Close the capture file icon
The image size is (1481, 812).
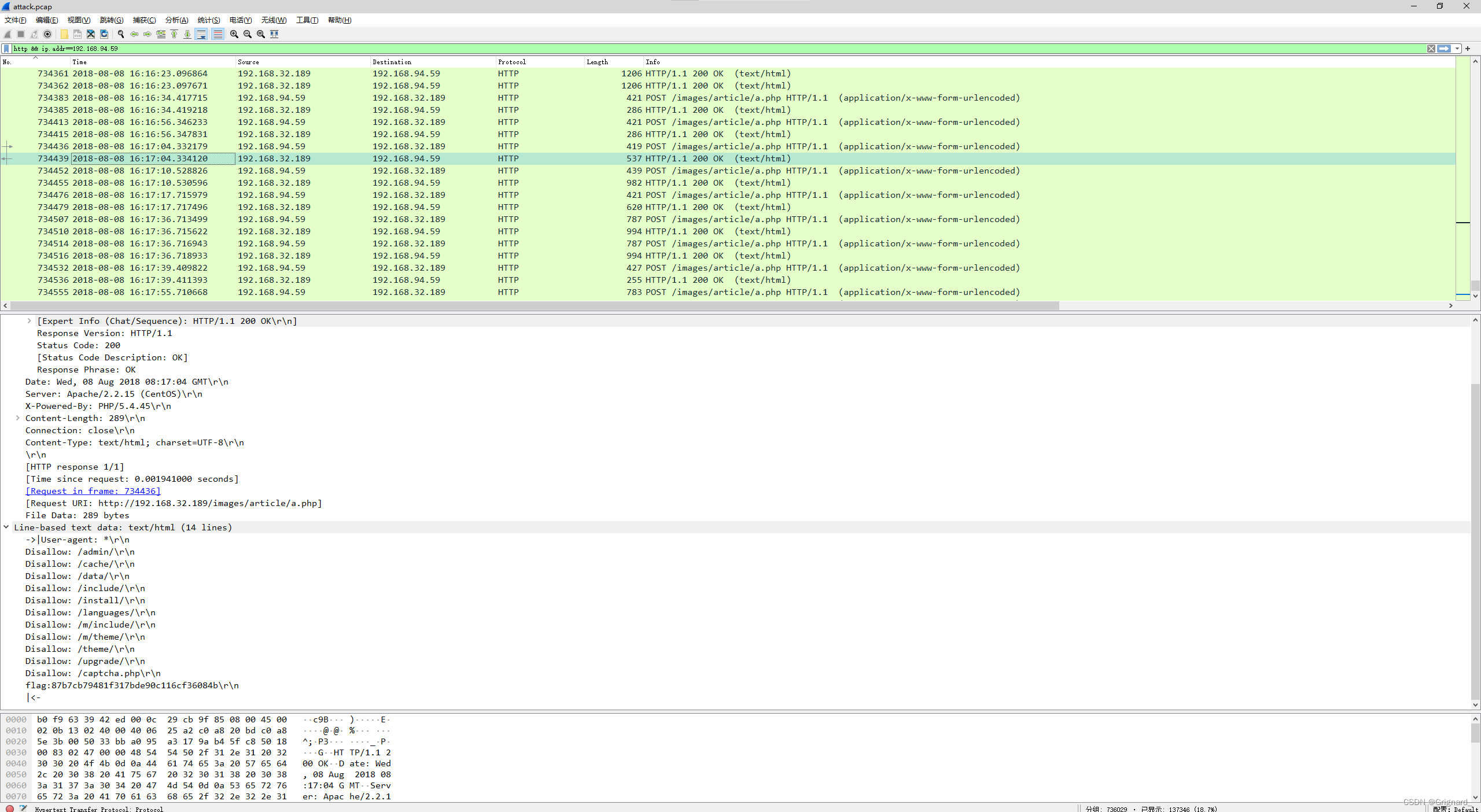click(91, 34)
